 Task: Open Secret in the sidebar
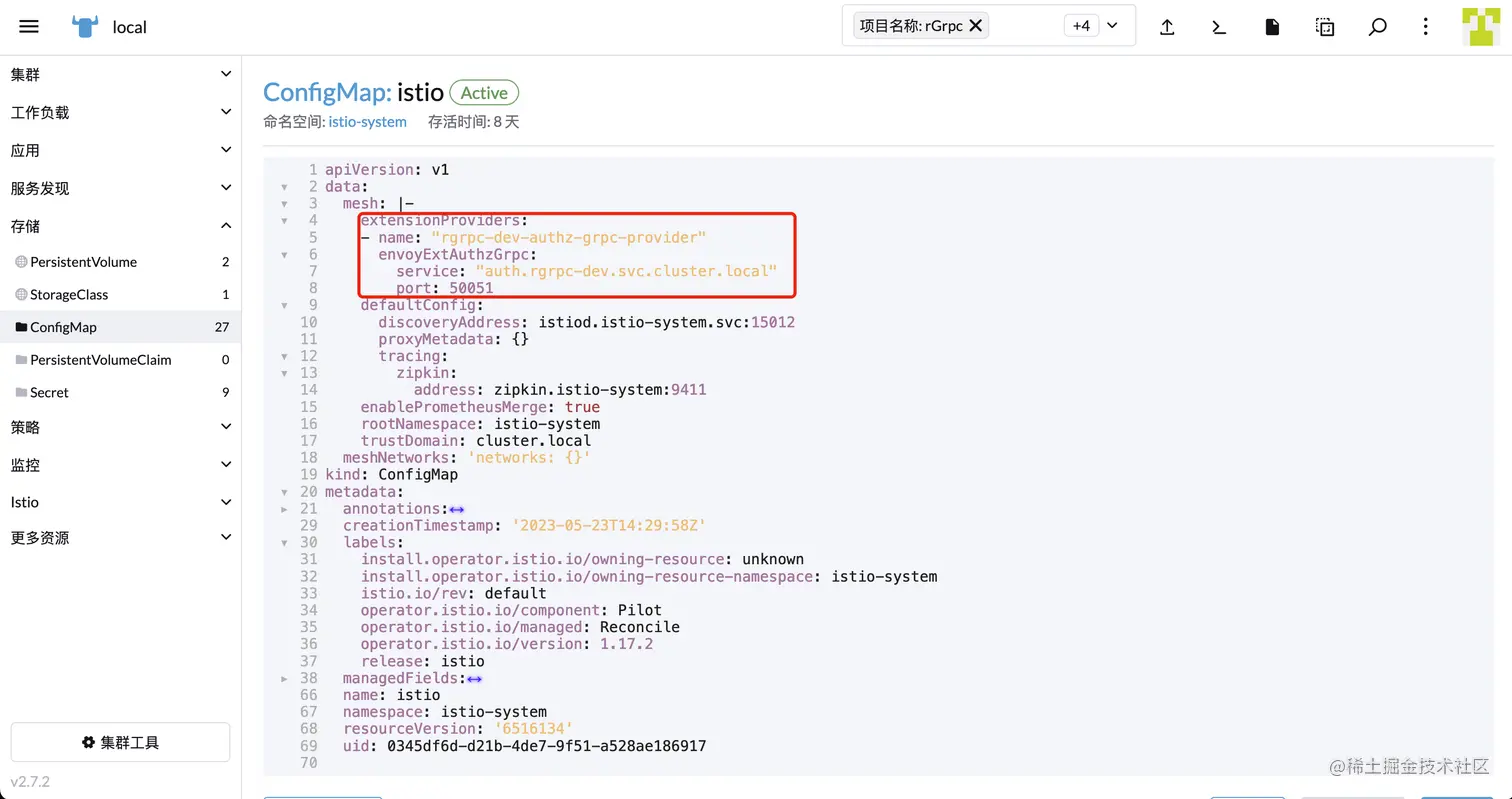(120, 393)
